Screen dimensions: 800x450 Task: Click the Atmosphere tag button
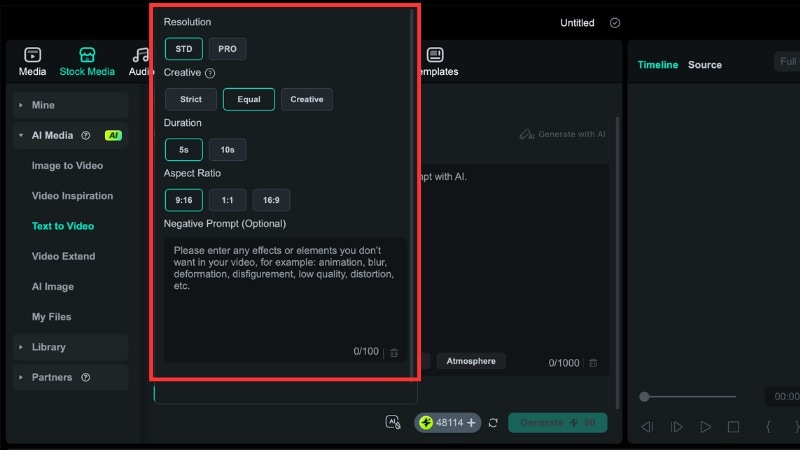click(x=471, y=361)
